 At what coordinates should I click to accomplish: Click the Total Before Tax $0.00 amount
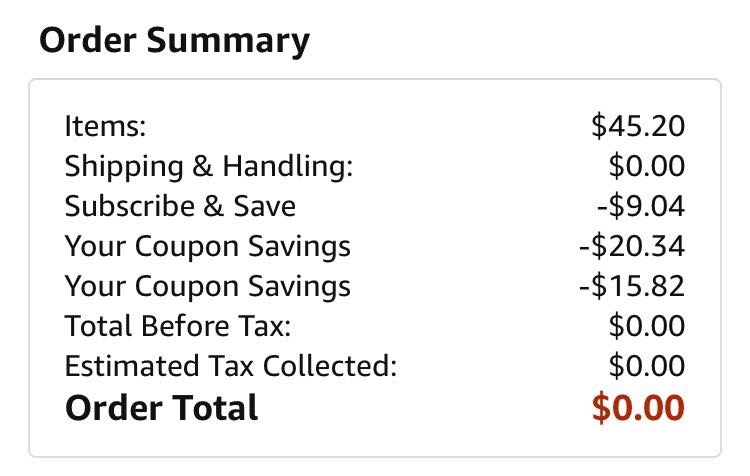coord(647,326)
